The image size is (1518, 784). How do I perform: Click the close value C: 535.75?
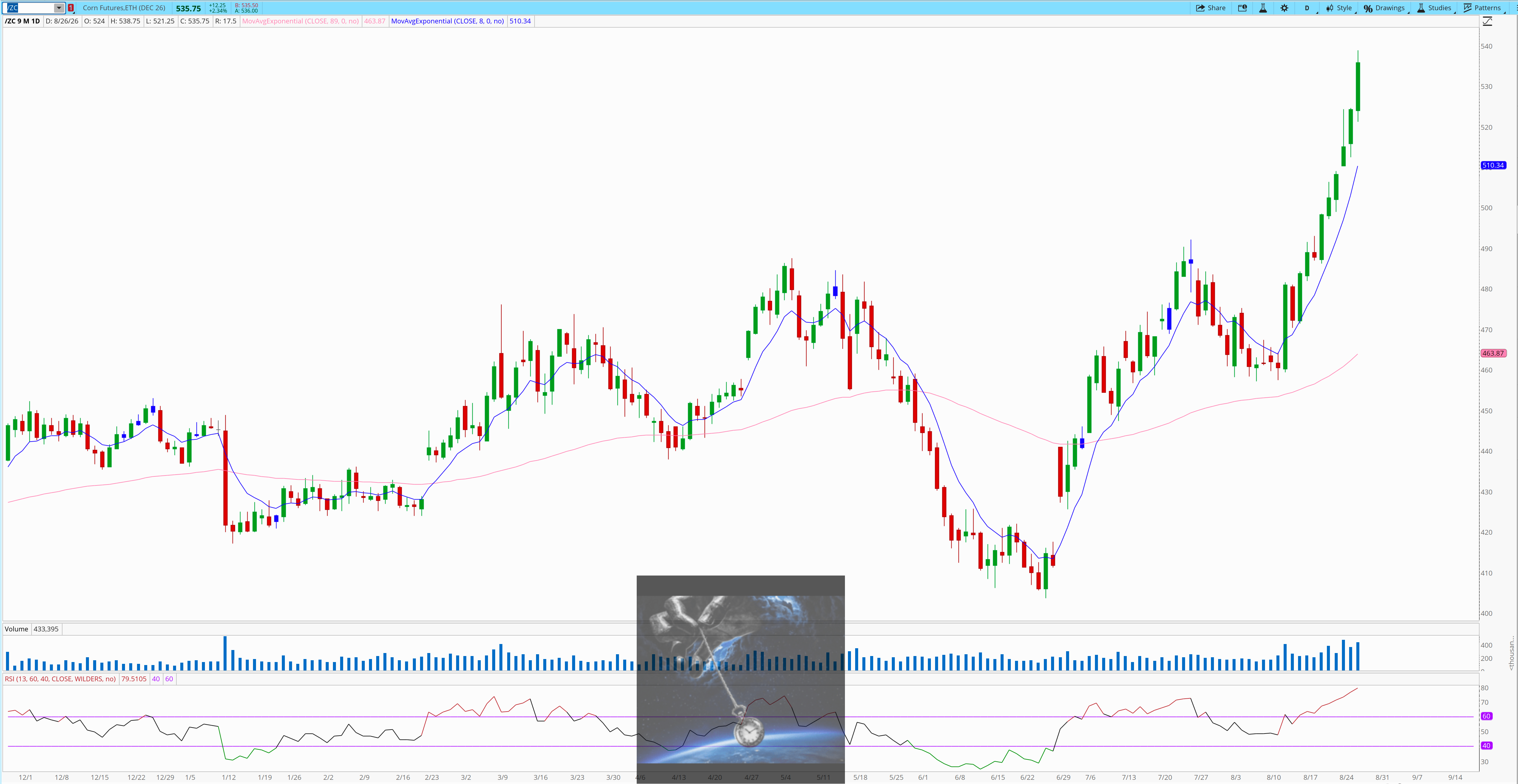click(x=194, y=21)
